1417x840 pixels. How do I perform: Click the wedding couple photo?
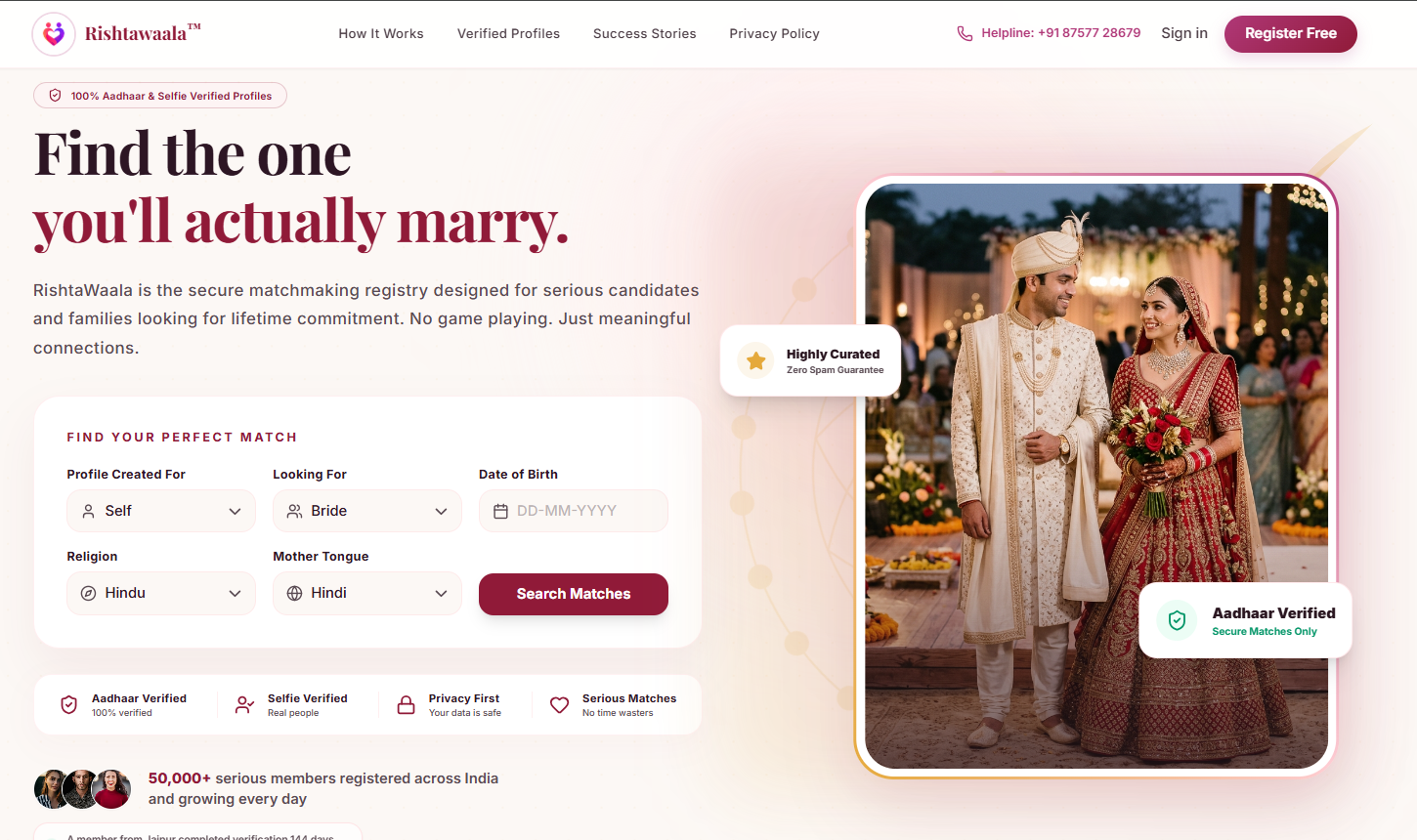click(x=1096, y=476)
